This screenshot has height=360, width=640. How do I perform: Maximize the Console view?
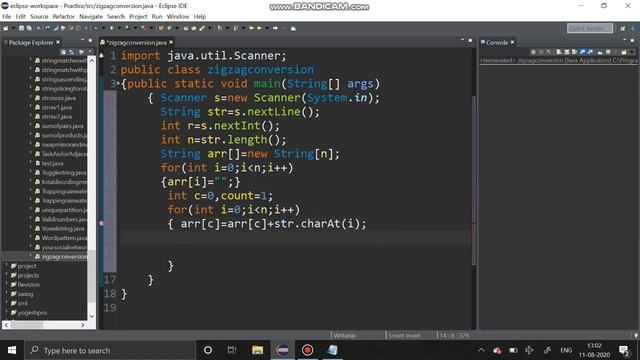point(632,40)
